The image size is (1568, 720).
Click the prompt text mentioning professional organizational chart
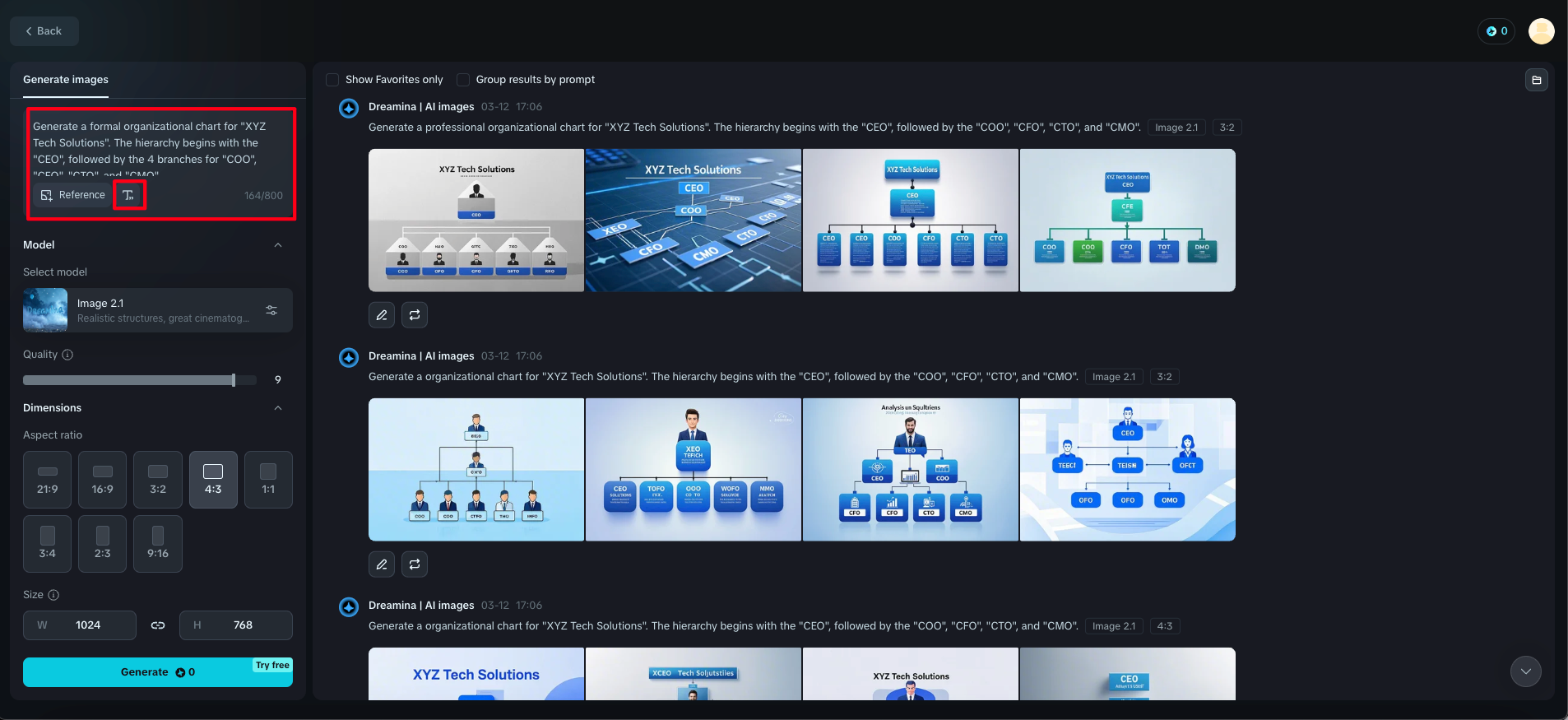754,128
